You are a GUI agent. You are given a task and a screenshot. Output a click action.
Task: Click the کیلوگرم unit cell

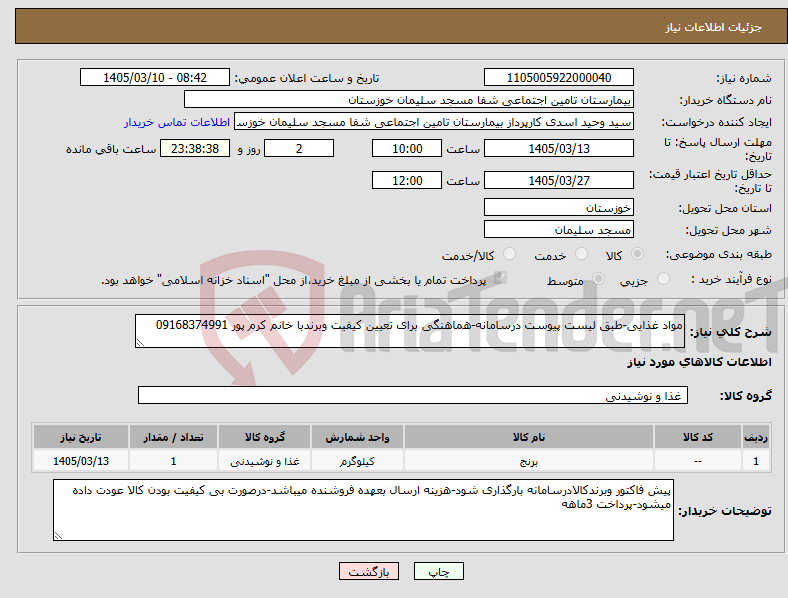click(x=357, y=461)
